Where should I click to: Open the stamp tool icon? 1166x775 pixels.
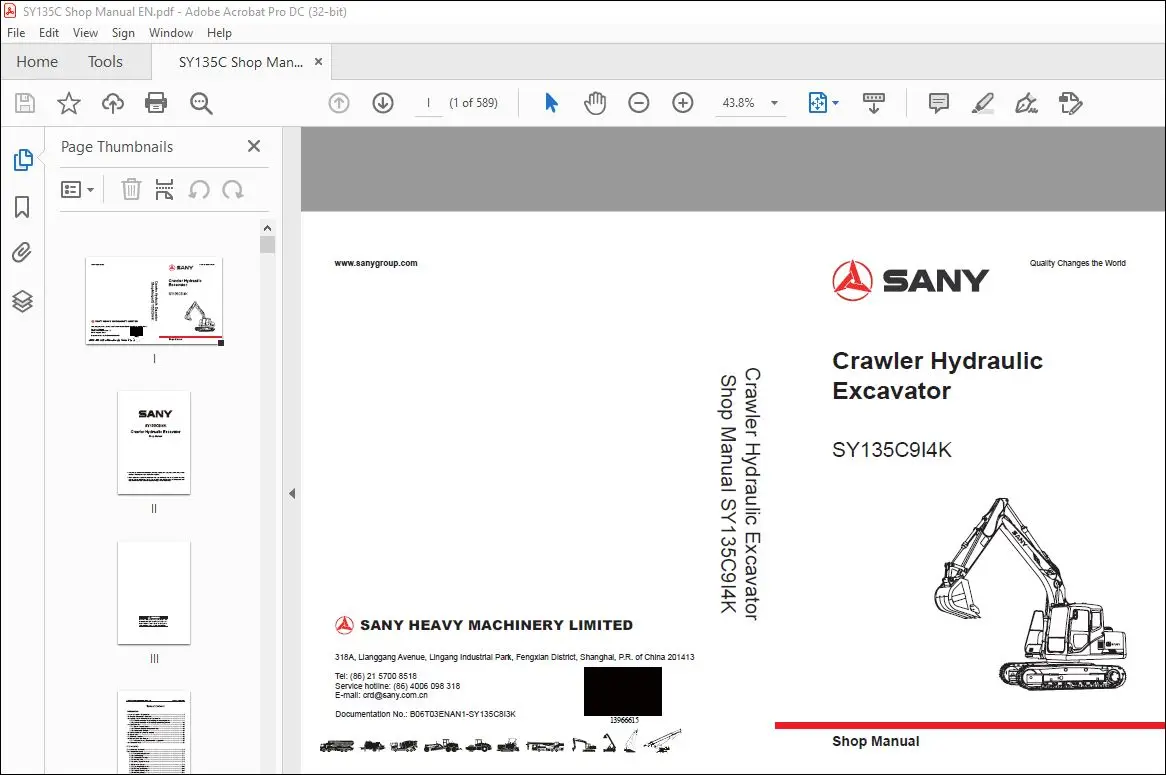pos(1071,103)
